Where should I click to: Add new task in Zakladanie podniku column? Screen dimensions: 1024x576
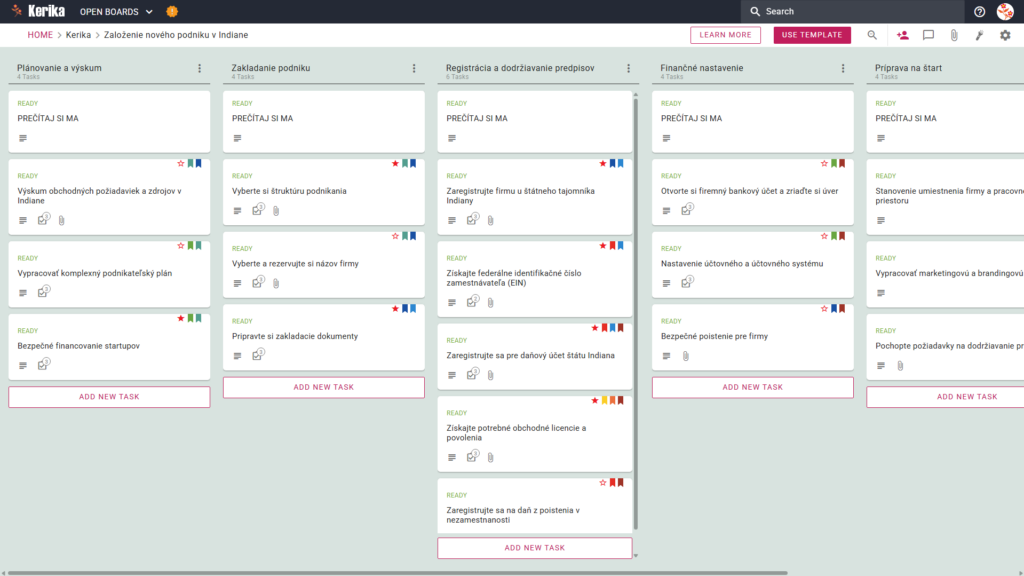click(324, 387)
